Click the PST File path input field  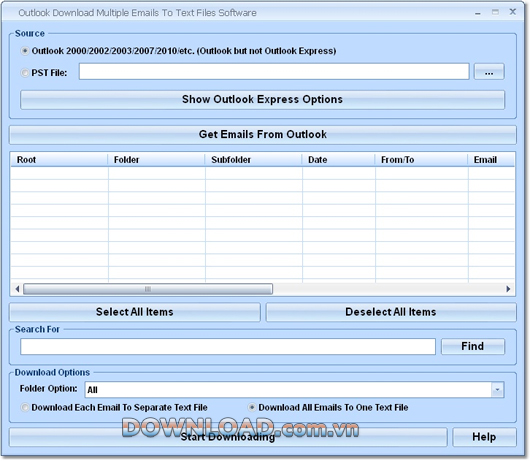pos(274,72)
